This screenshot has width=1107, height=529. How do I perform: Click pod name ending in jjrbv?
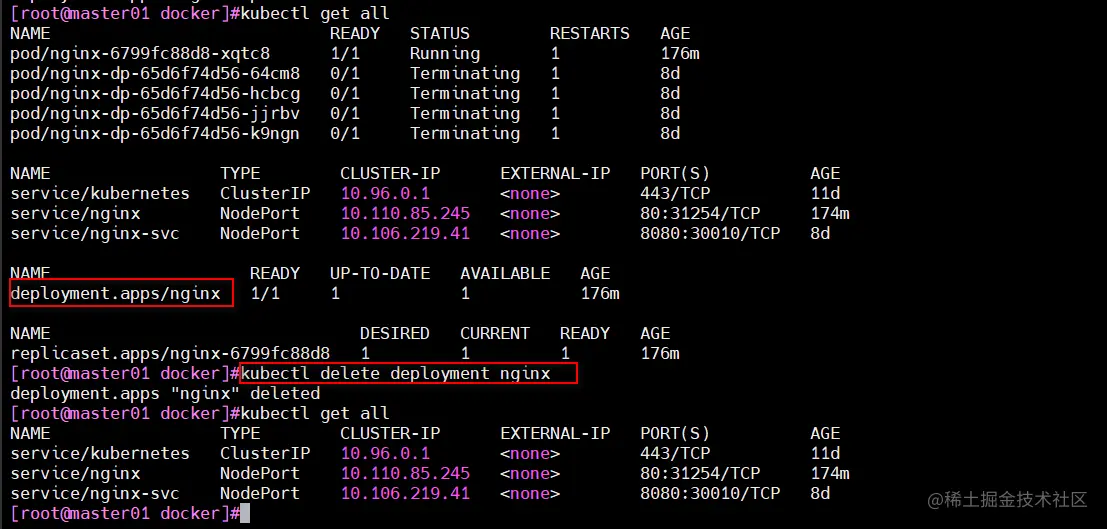[155, 113]
